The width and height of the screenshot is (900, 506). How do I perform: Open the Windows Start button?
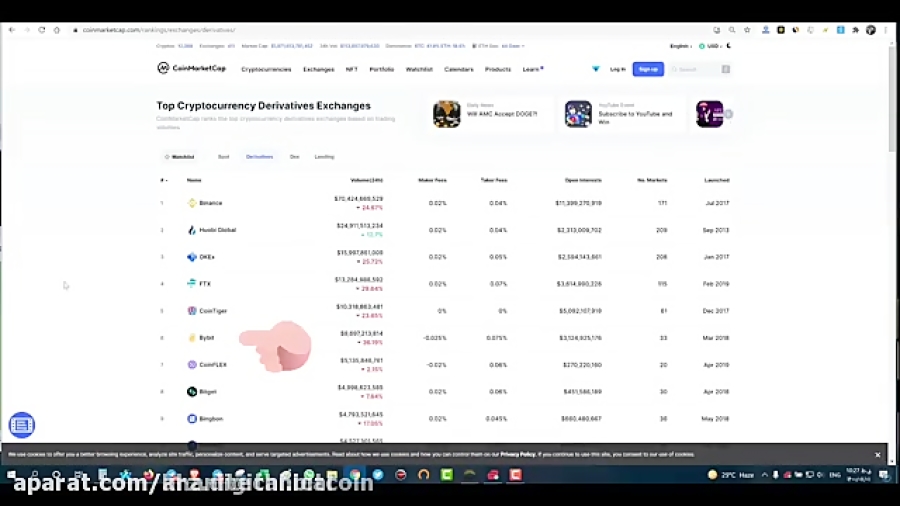11,475
